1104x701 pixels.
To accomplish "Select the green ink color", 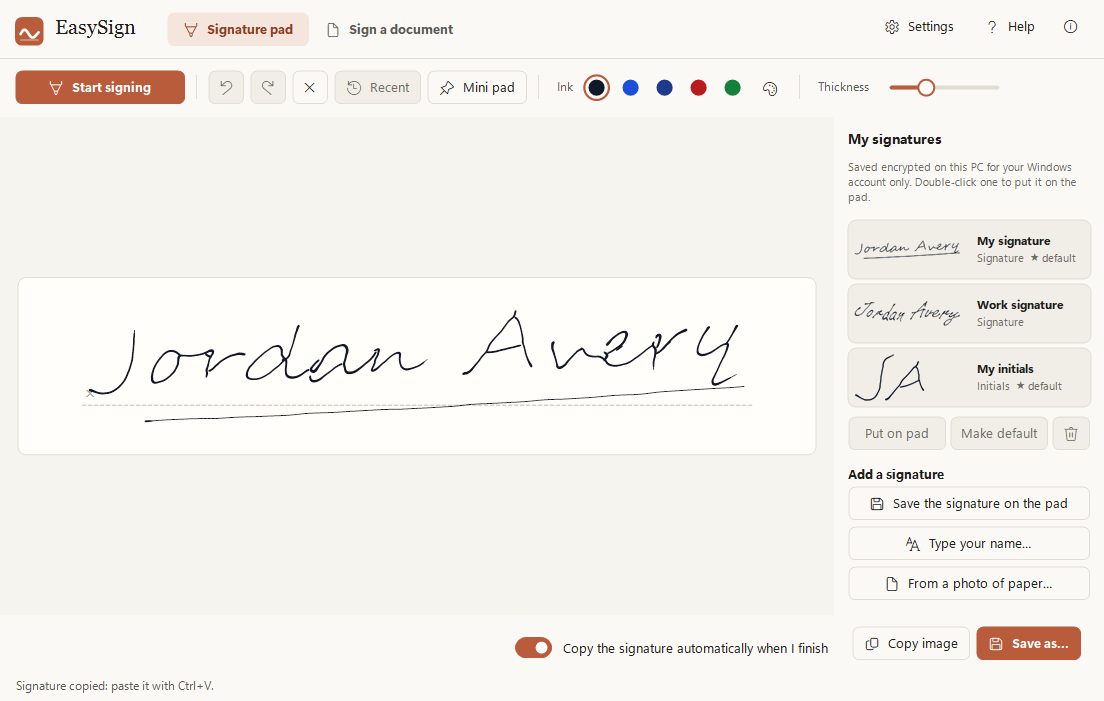I will [732, 87].
